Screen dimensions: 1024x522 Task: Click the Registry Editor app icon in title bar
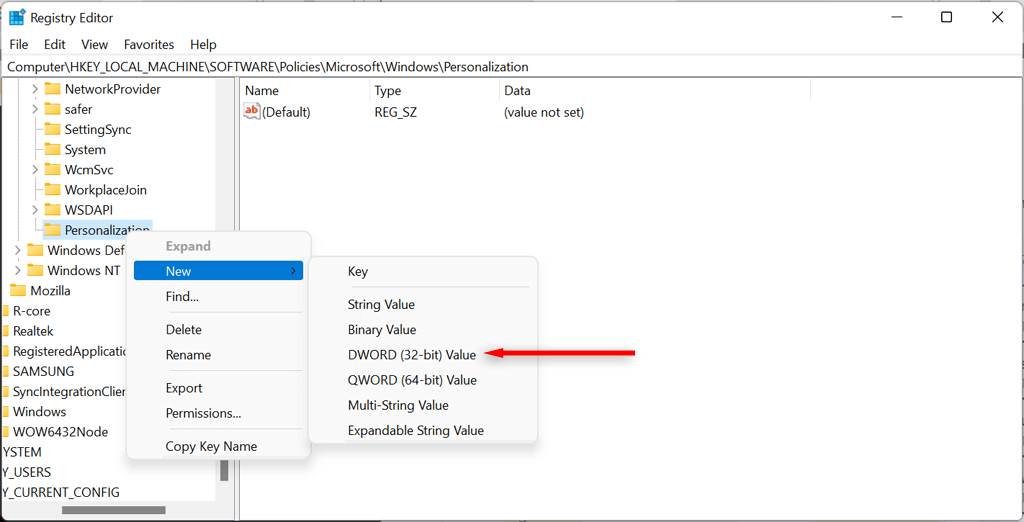coord(17,17)
